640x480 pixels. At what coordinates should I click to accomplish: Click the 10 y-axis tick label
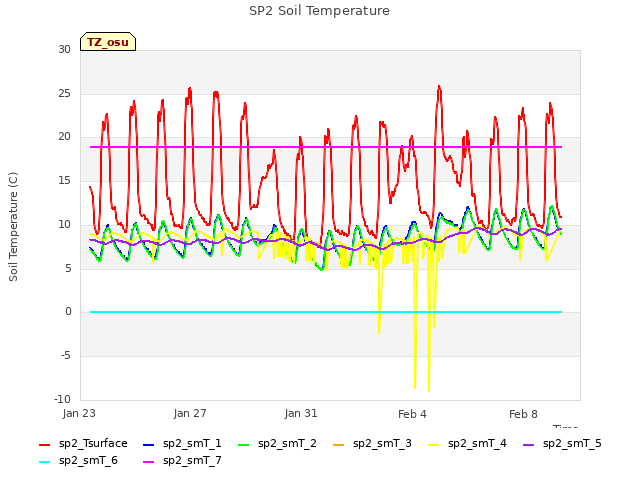coord(64,224)
